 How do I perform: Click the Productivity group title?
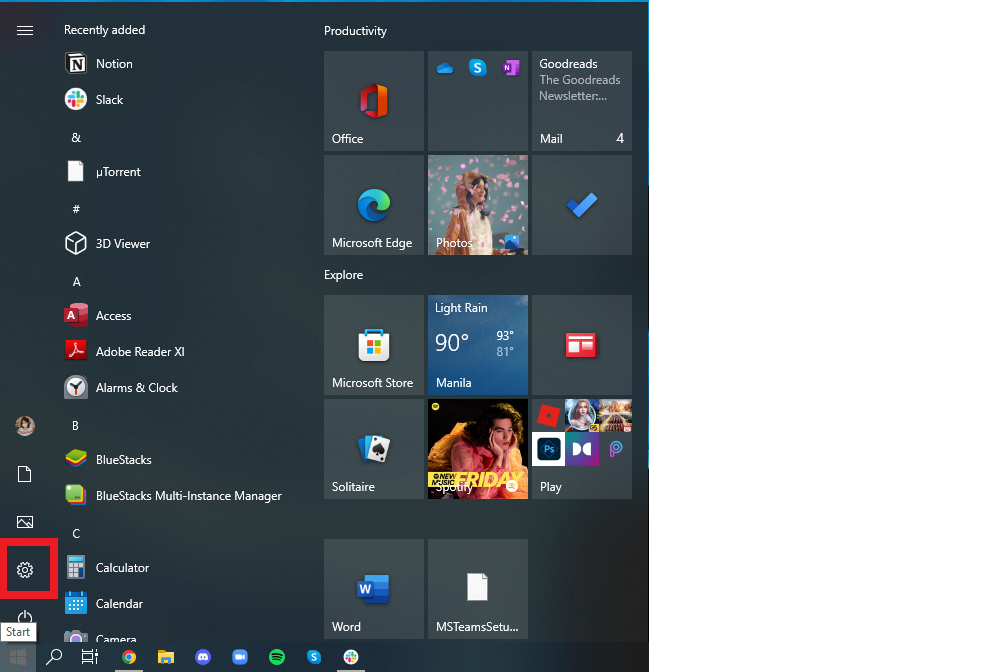tap(355, 31)
